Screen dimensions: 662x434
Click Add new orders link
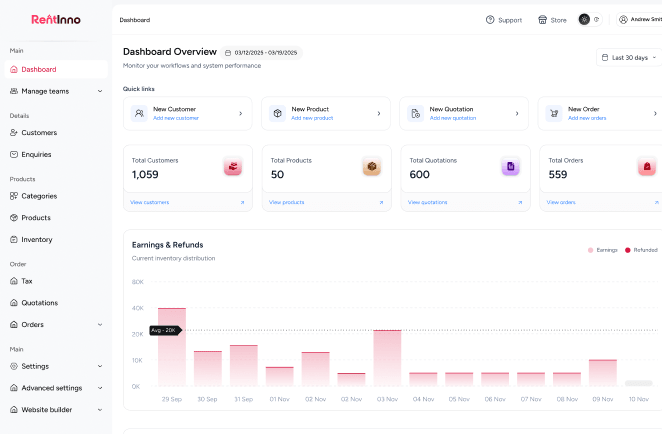587,118
